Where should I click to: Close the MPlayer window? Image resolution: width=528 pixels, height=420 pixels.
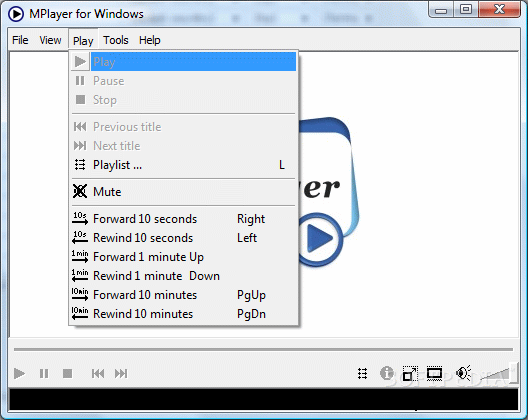pyautogui.click(x=499, y=9)
